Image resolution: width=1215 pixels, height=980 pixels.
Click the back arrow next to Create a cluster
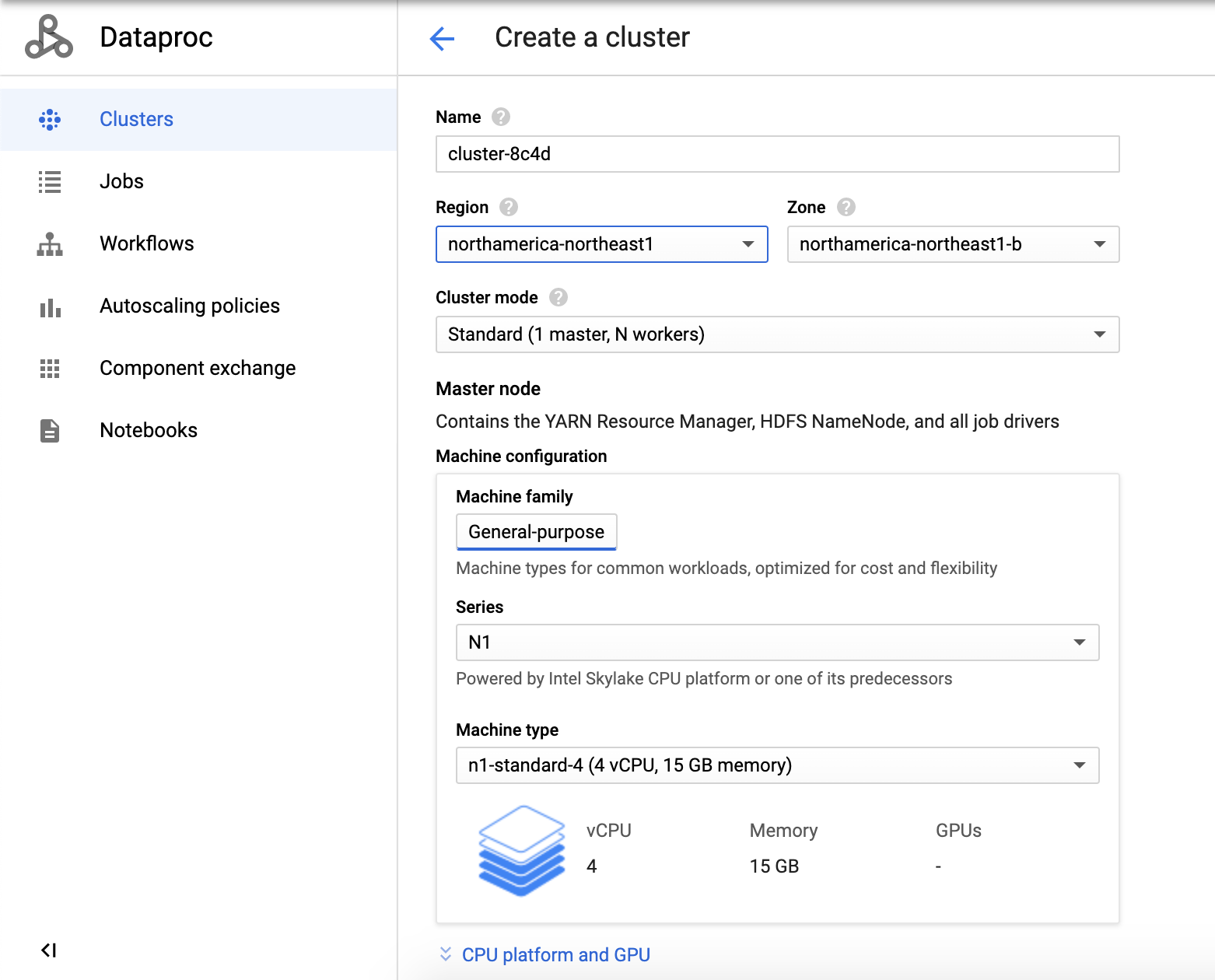(x=442, y=38)
